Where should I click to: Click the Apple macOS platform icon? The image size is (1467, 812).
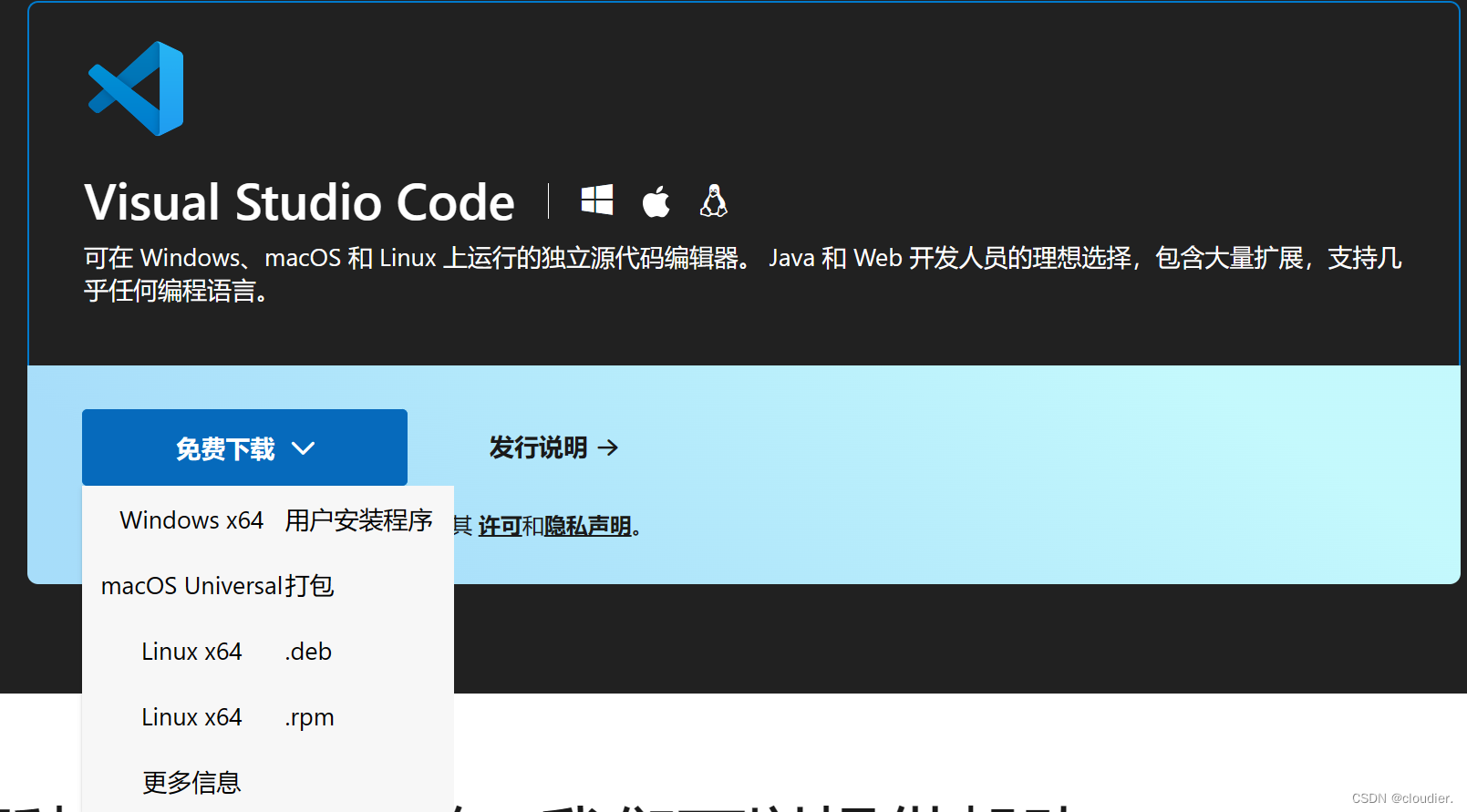(656, 201)
